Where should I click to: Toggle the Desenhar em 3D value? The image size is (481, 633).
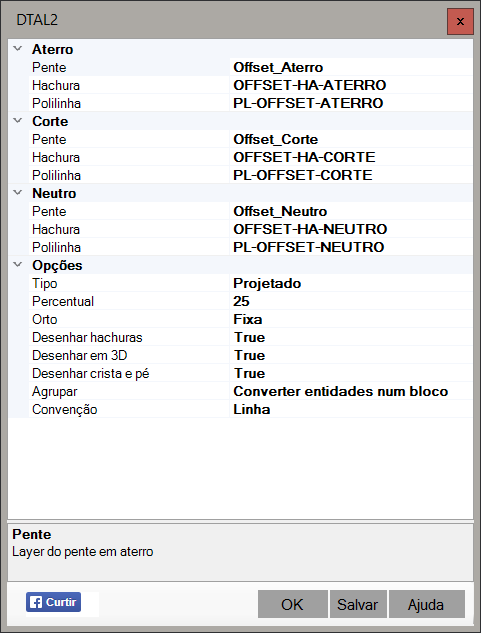click(351, 355)
